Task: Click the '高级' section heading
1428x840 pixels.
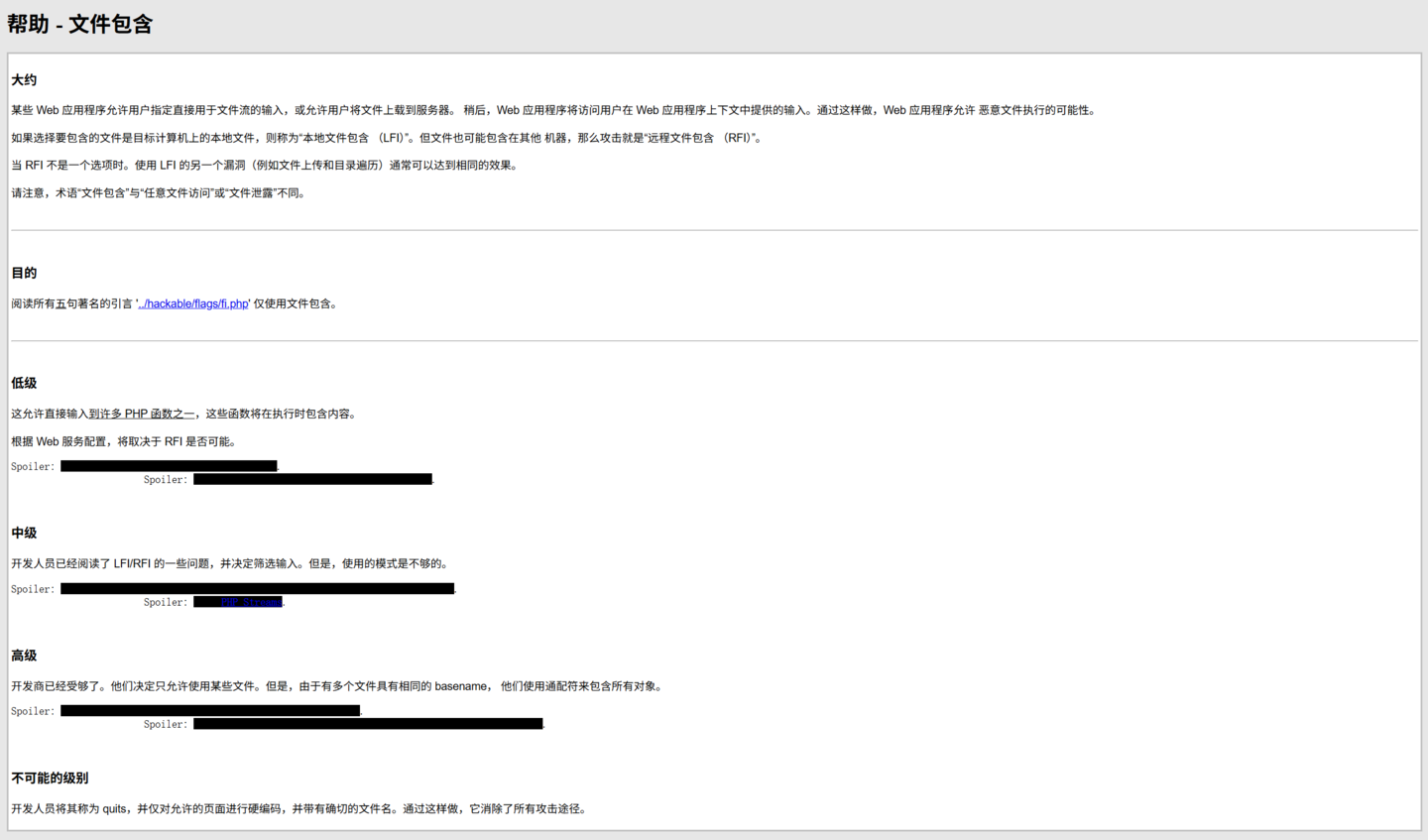Action: (x=24, y=656)
